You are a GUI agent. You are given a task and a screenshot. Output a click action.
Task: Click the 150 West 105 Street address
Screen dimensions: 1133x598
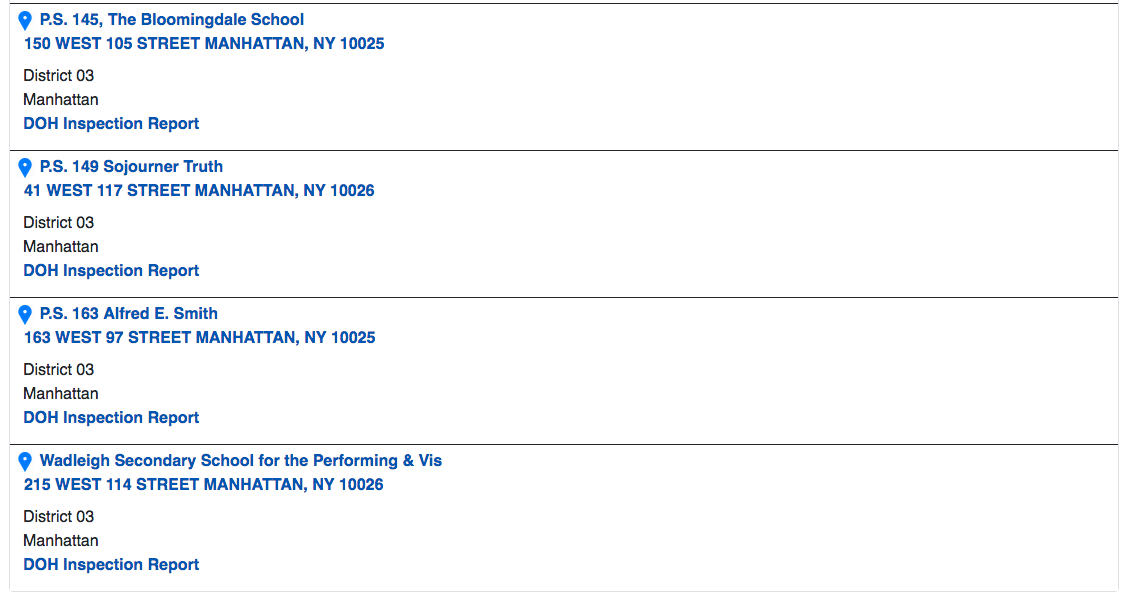coord(204,44)
